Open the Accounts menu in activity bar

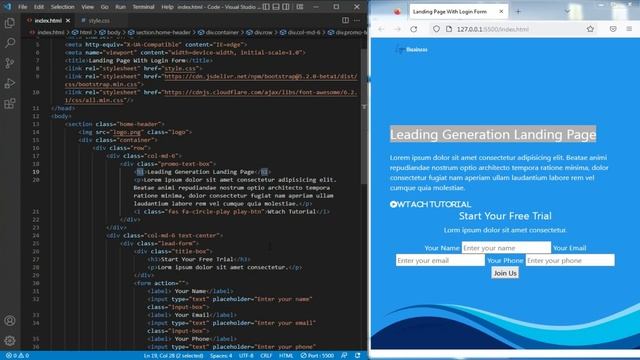click(x=10, y=320)
